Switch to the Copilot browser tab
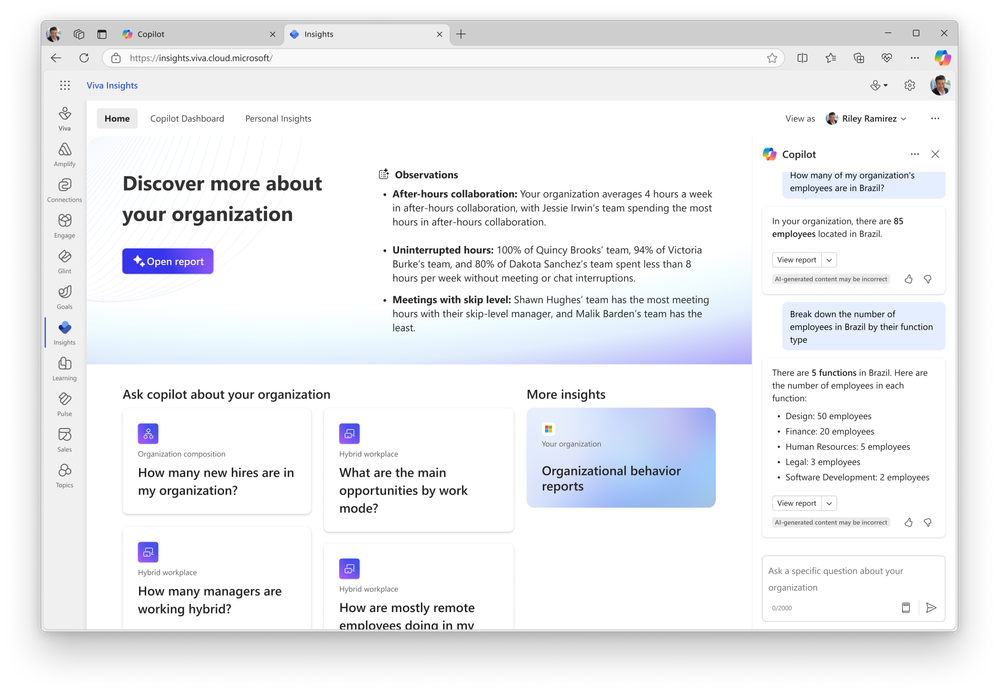 [x=199, y=34]
